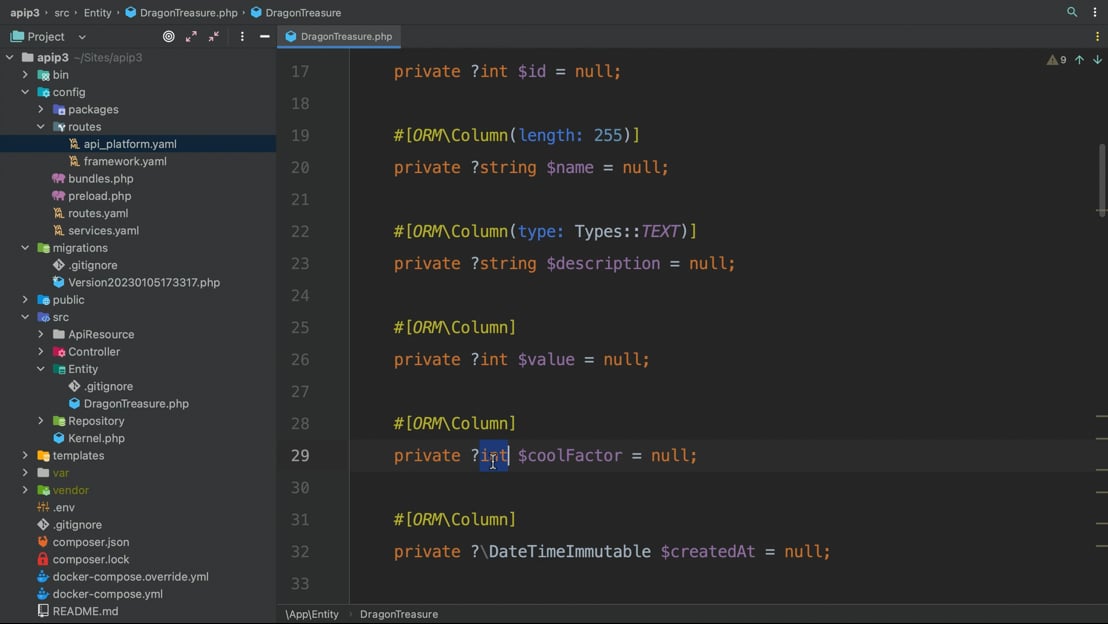Viewport: 1108px width, 624px height.
Task: Open the Project view dropdown
Action: [82, 37]
